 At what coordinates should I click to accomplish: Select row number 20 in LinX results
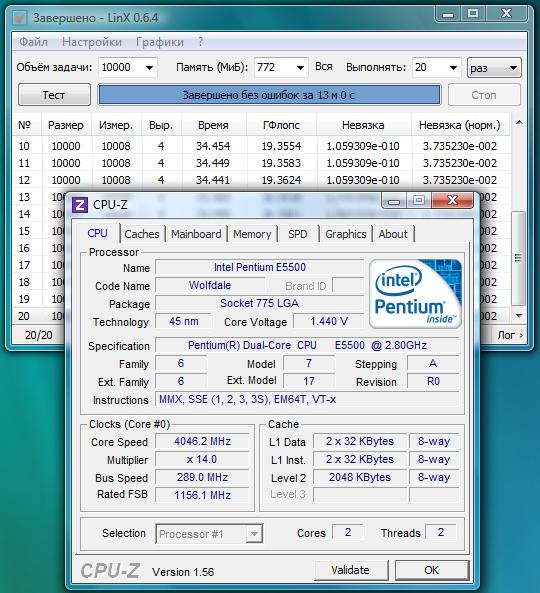(24, 316)
